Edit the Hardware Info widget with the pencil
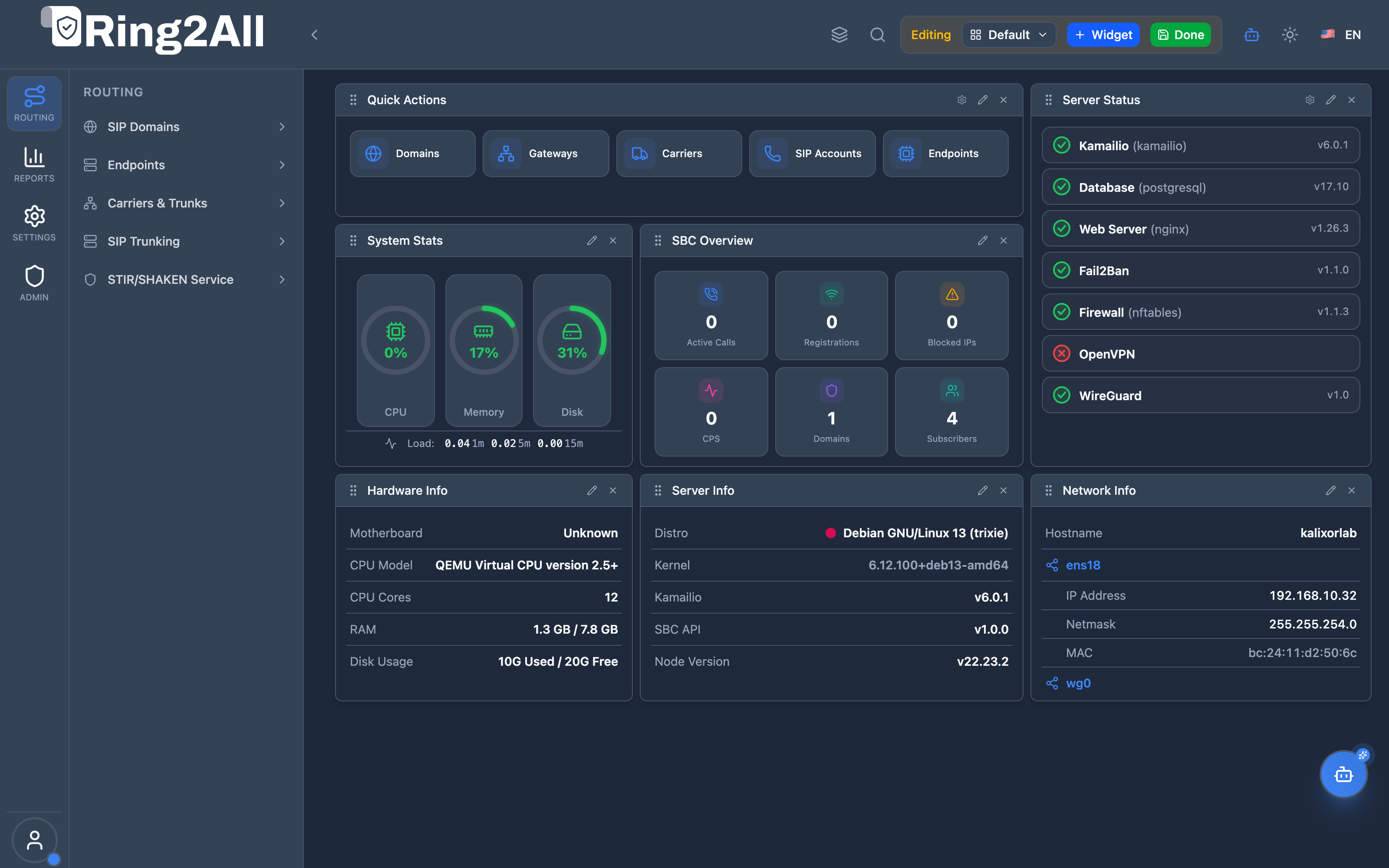This screenshot has width=1389, height=868. 592,490
